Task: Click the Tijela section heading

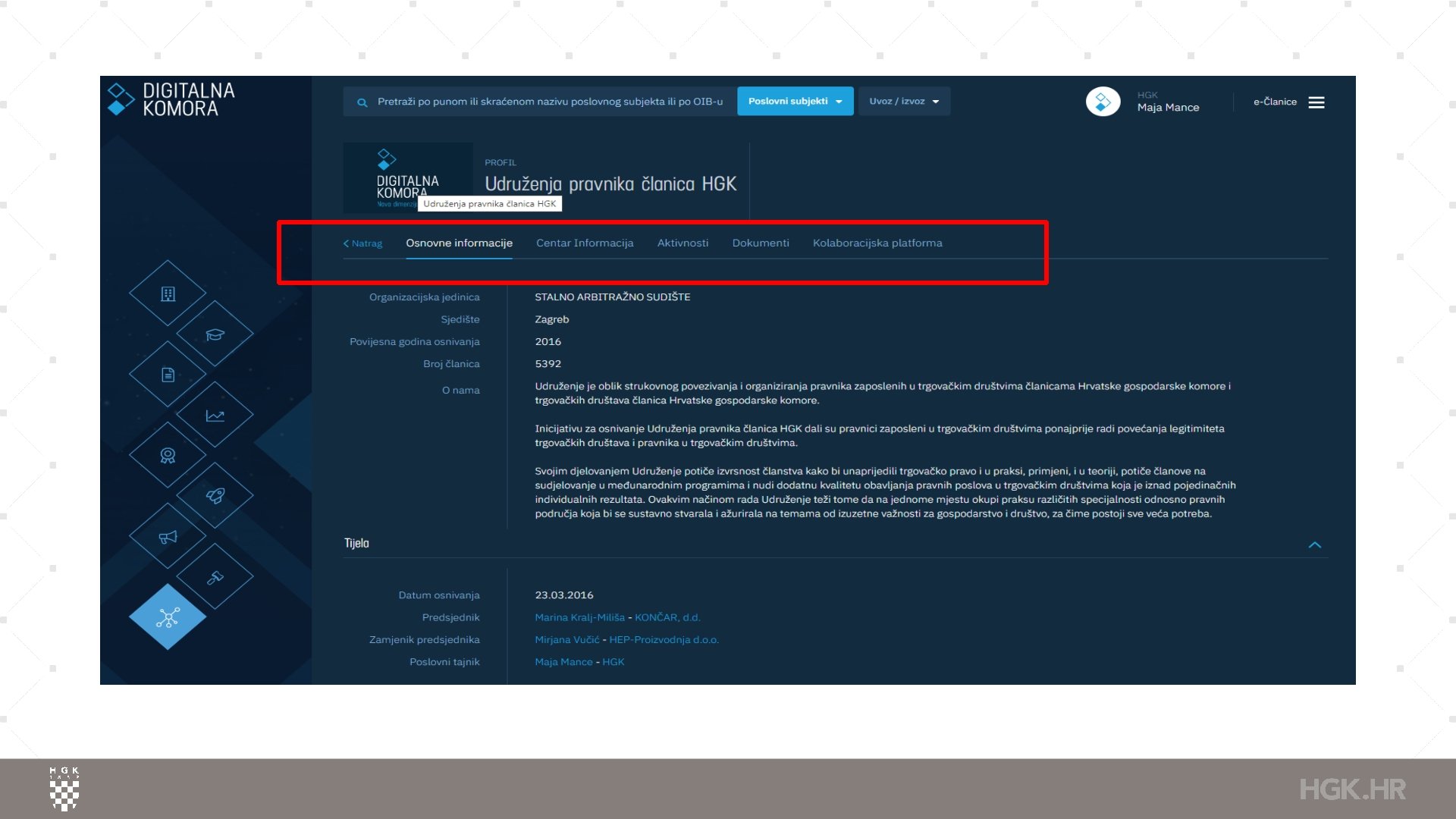Action: click(356, 543)
